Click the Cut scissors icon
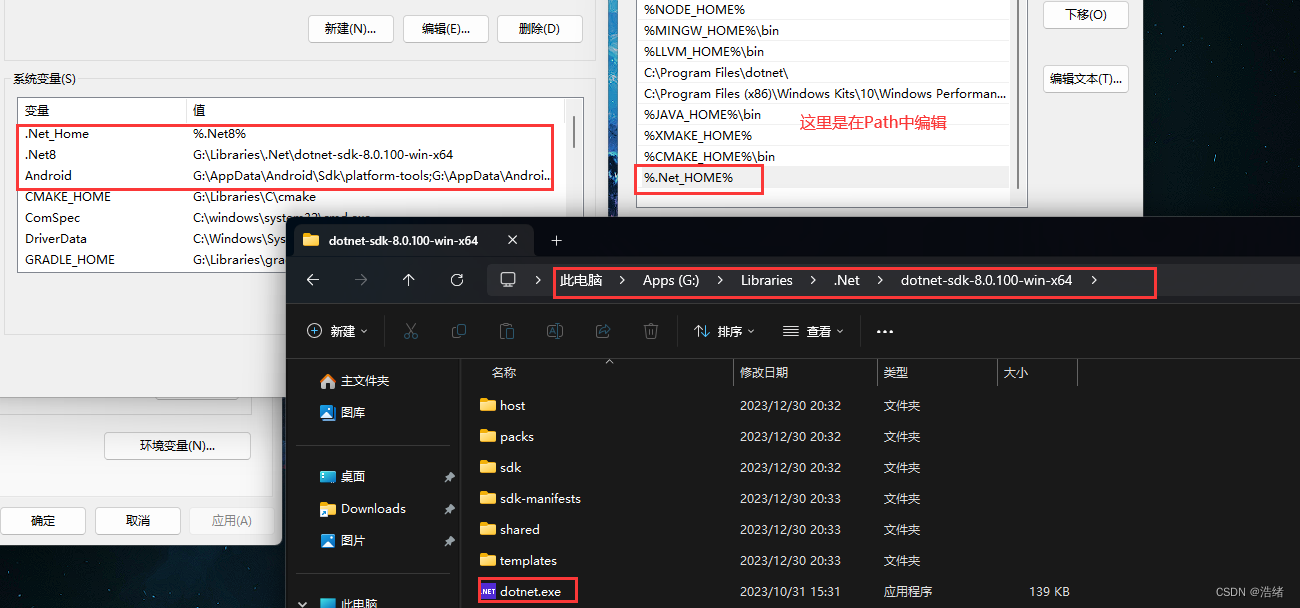The image size is (1300, 608). click(x=411, y=331)
